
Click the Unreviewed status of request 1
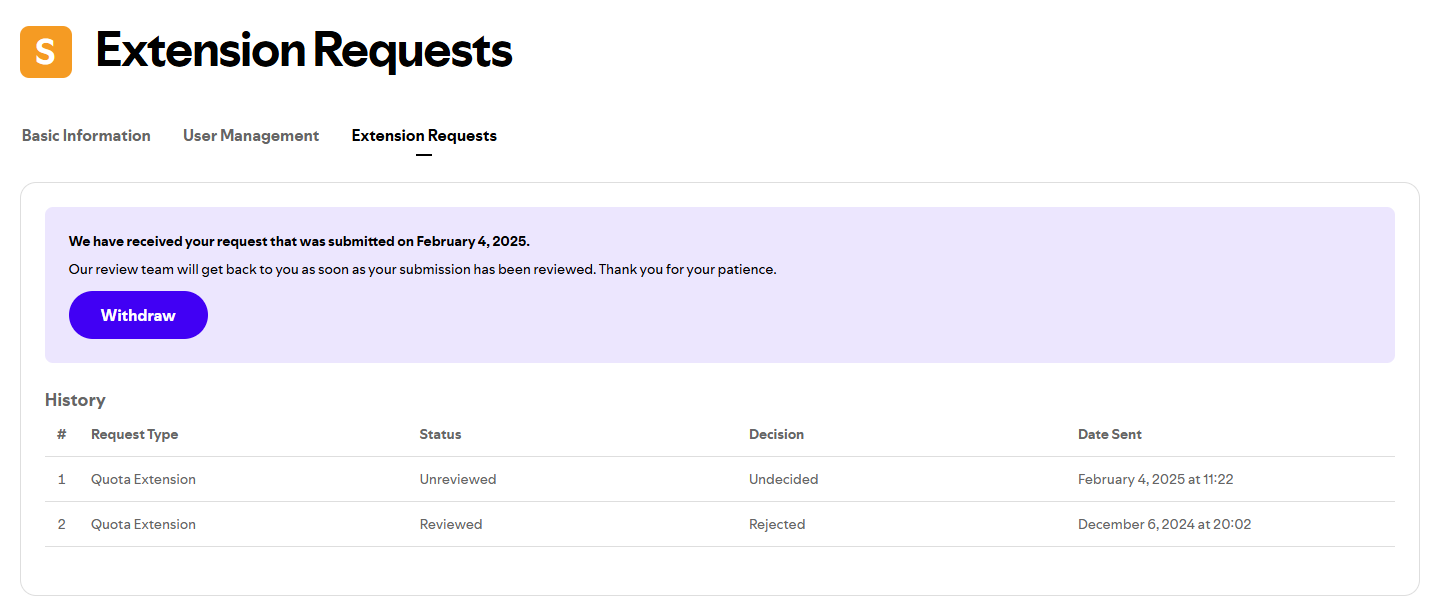(x=458, y=479)
